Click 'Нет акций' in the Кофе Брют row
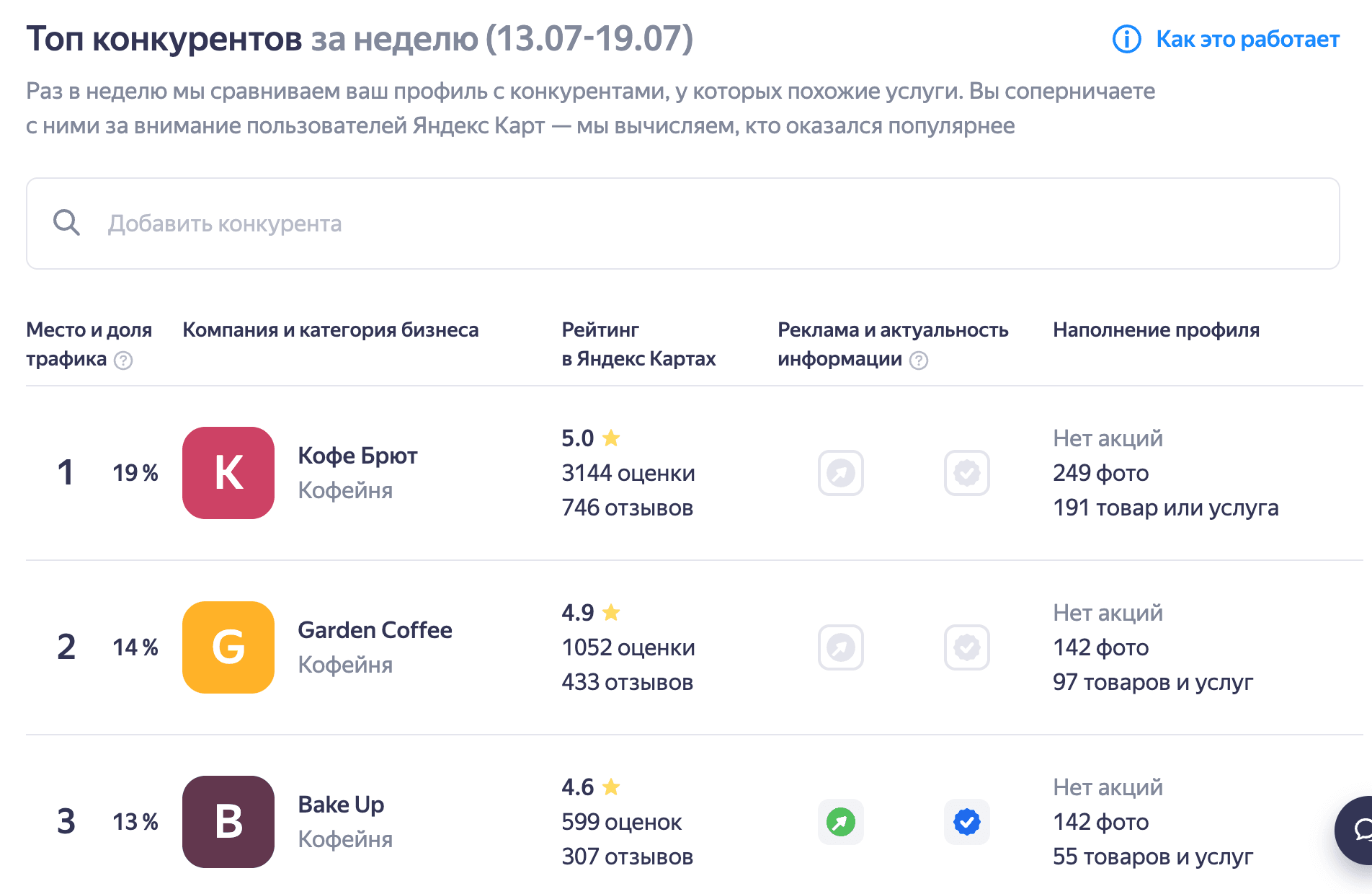 point(1108,438)
